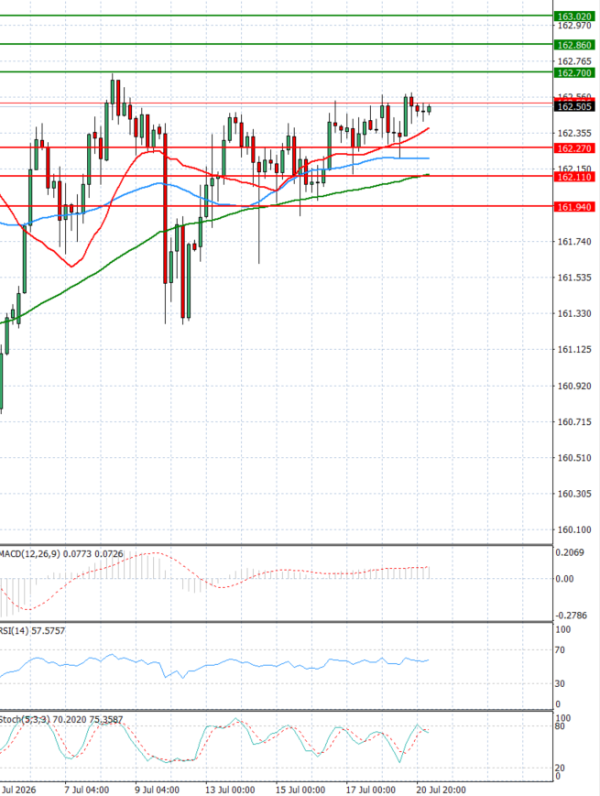The image size is (600, 796).
Task: Click the 7 Jul 04:00 time axis label
Action: point(86,790)
